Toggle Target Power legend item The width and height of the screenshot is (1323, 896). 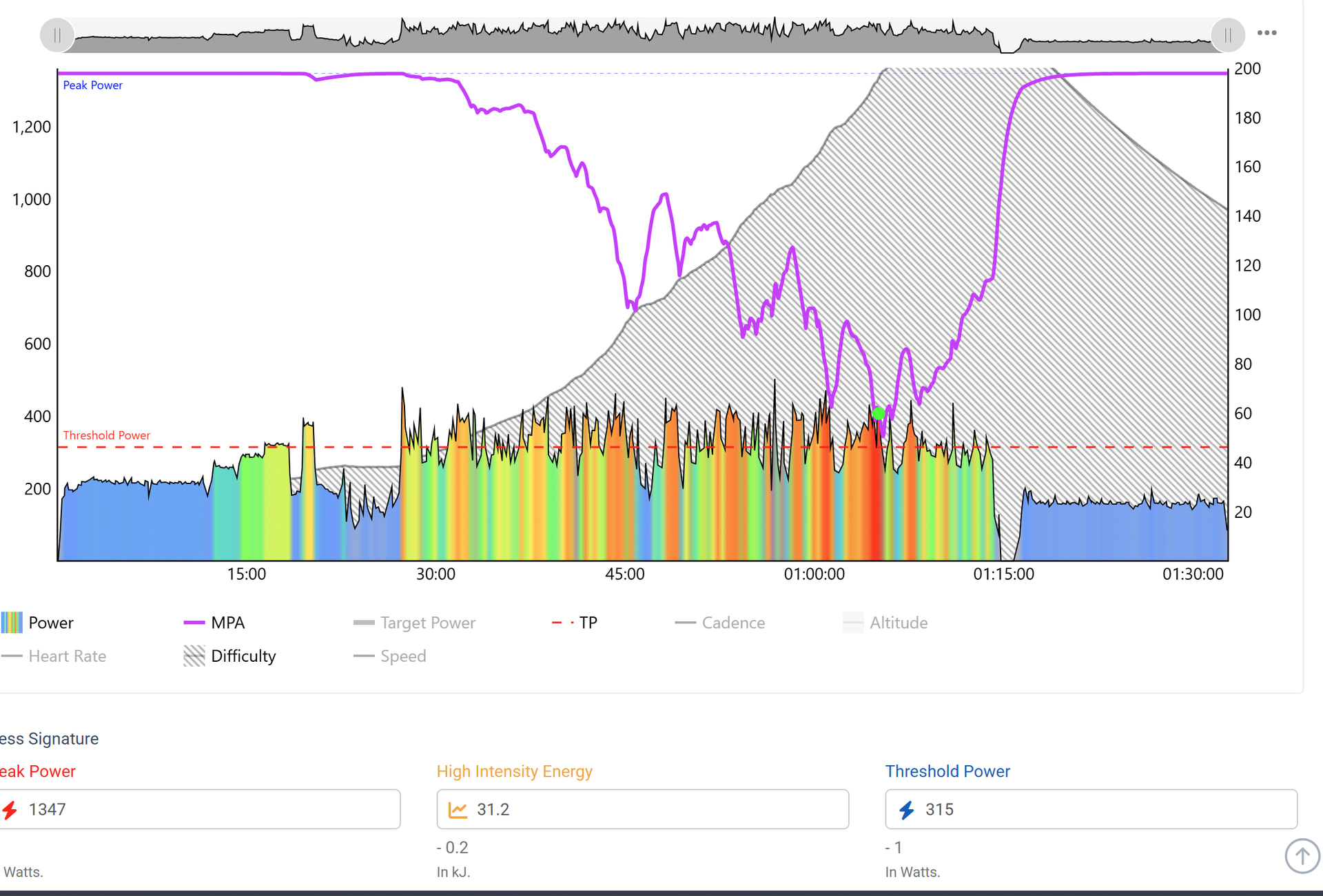[x=427, y=623]
